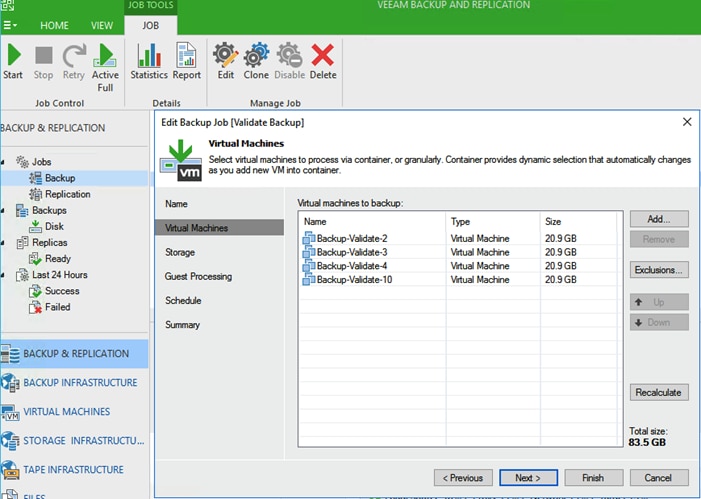Open the Exclusions... dialog

(x=659, y=270)
